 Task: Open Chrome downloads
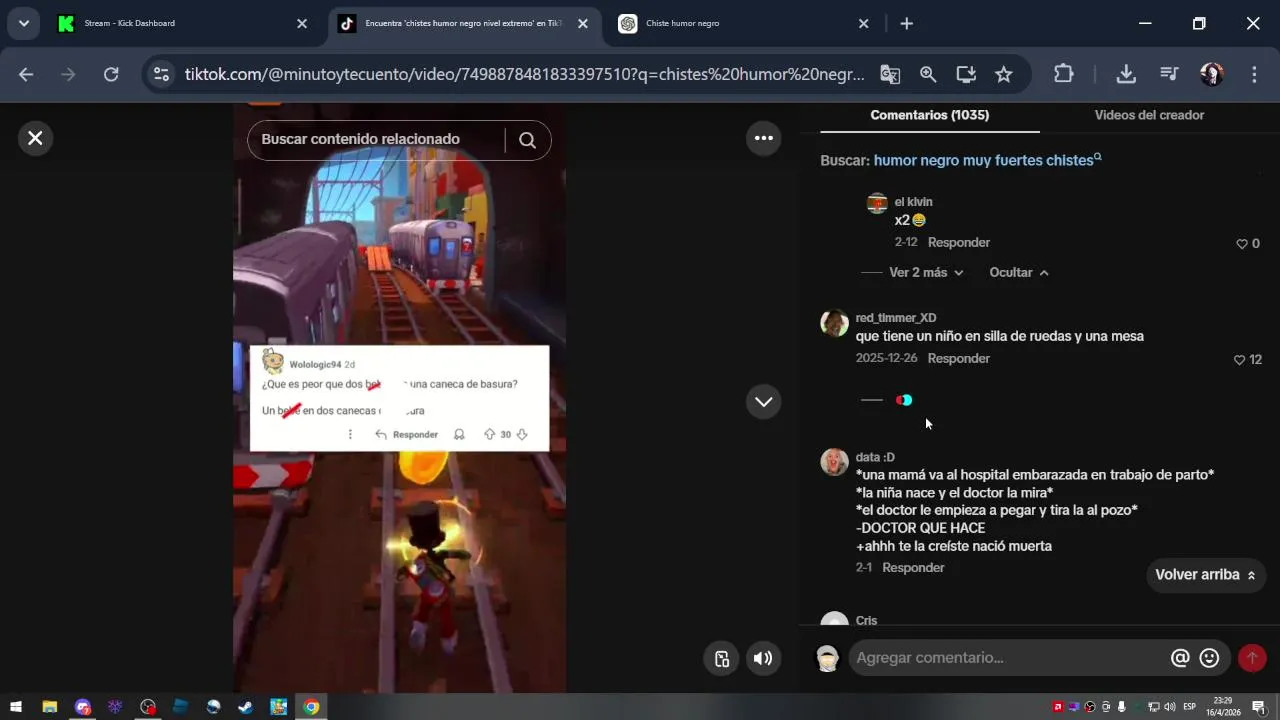coord(1126,74)
